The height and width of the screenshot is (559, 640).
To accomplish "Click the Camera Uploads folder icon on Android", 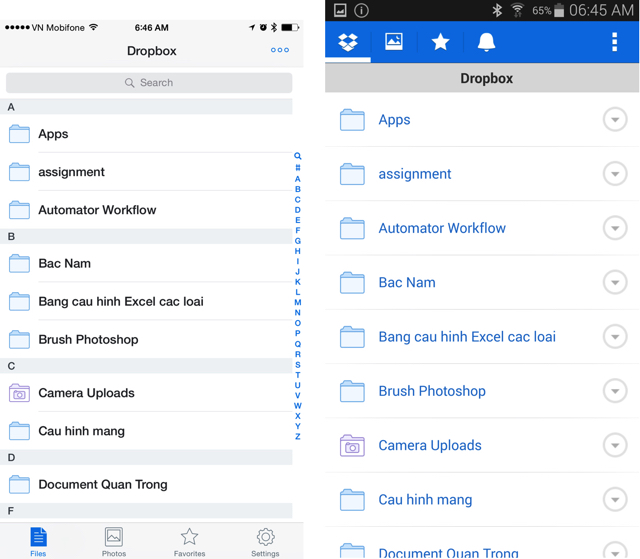I will point(352,445).
